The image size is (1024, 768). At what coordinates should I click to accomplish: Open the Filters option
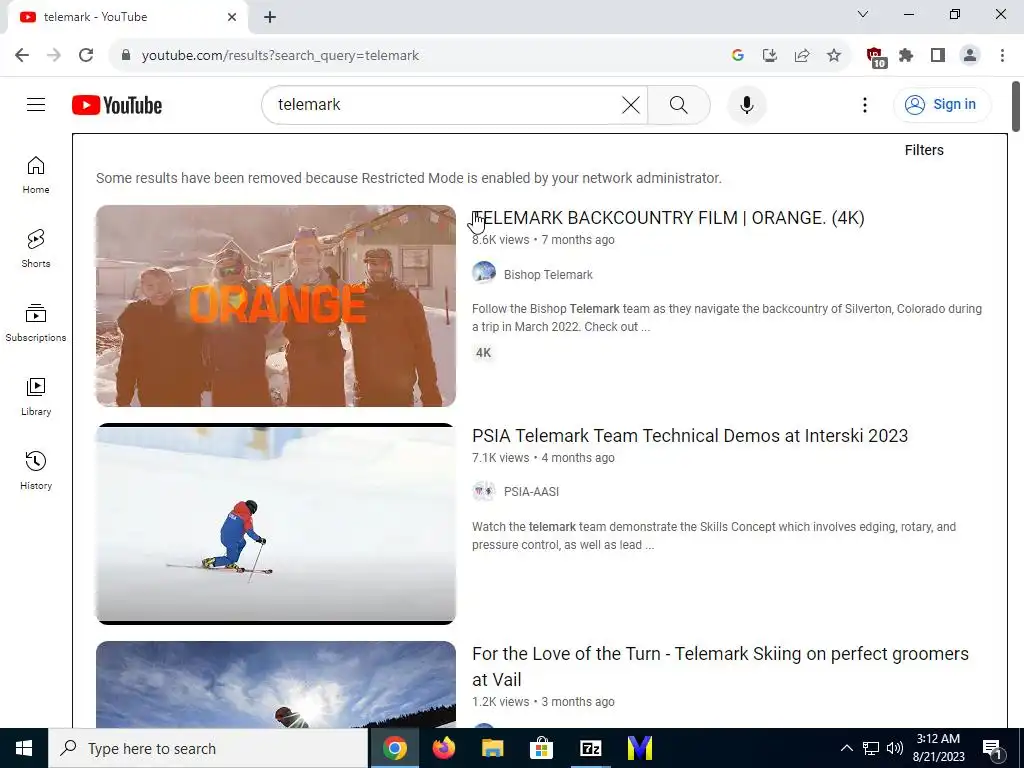[923, 150]
